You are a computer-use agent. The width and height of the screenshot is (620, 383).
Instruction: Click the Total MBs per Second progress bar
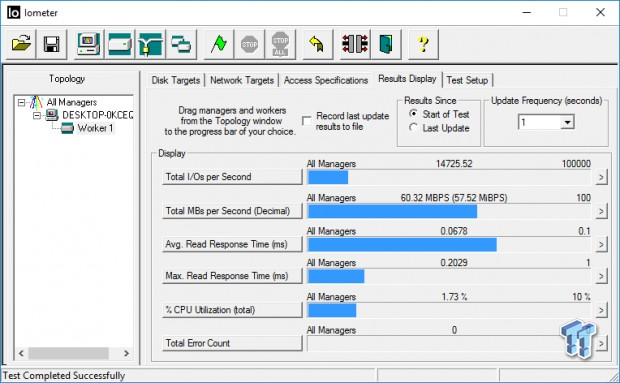pyautogui.click(x=449, y=211)
